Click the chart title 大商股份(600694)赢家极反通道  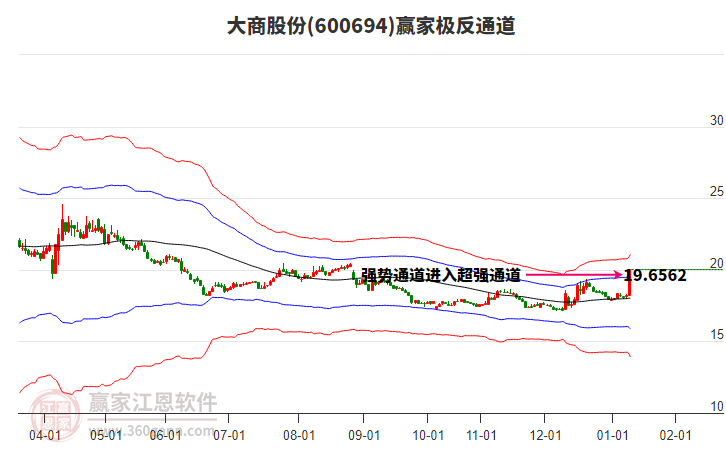(371, 26)
